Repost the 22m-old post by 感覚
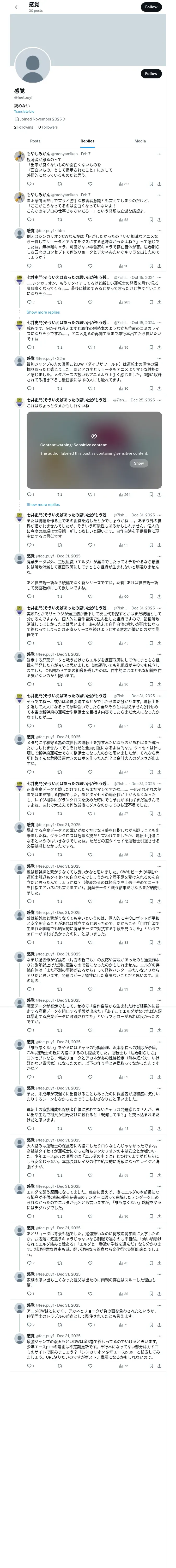The width and height of the screenshot is (176, 1568). pyautogui.click(x=59, y=388)
